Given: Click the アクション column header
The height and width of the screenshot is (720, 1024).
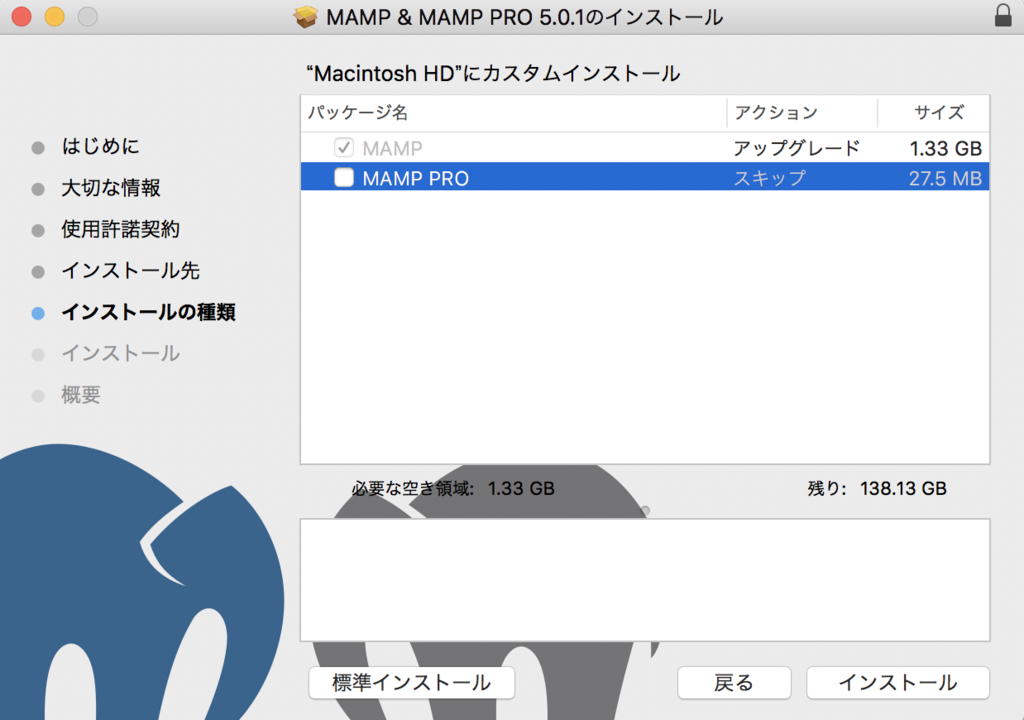Looking at the screenshot, I should click(776, 112).
